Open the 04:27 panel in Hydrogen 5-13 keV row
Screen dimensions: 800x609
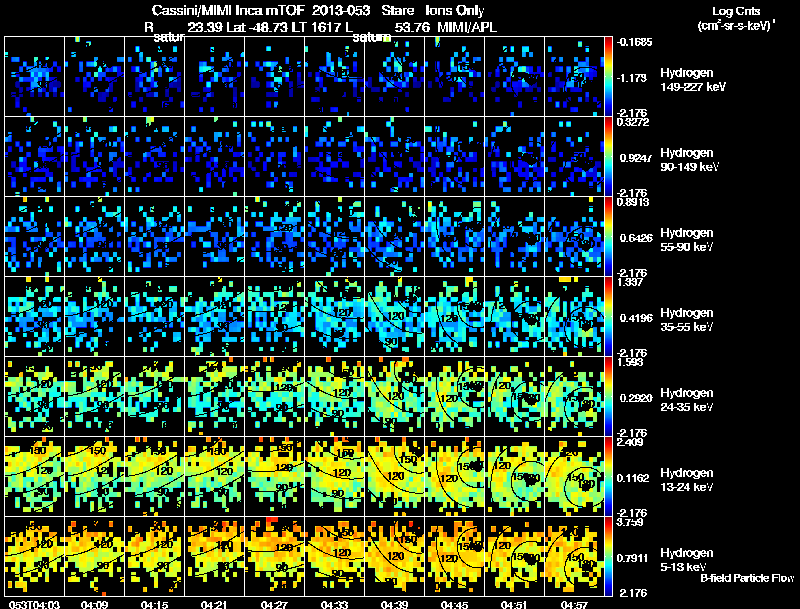pyautogui.click(x=274, y=556)
